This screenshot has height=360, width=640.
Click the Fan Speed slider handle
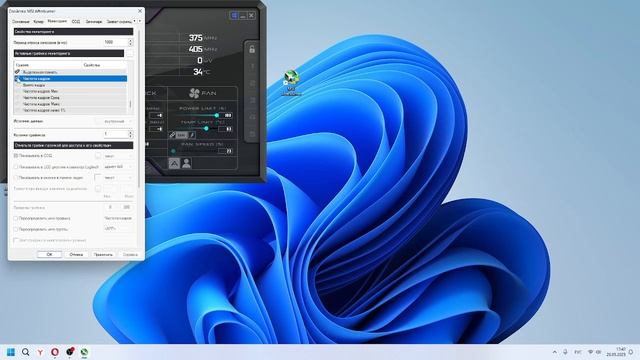[173, 151]
